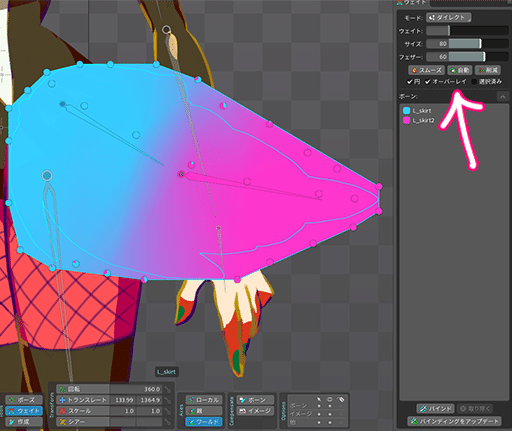Click the バインド (Bind) button
Screen dimensions: 512x432
[x=436, y=408]
